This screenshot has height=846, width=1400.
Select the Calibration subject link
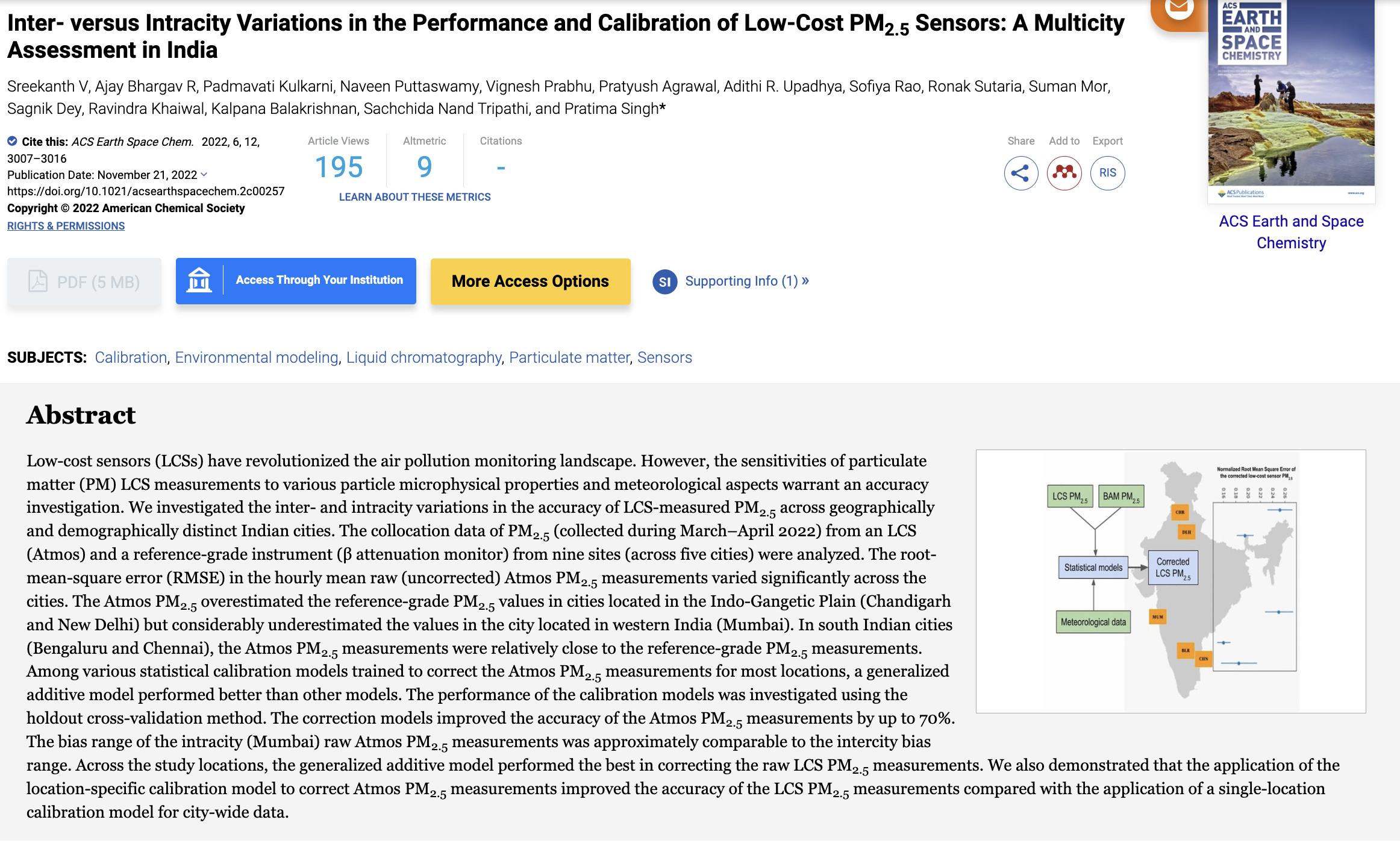point(131,358)
